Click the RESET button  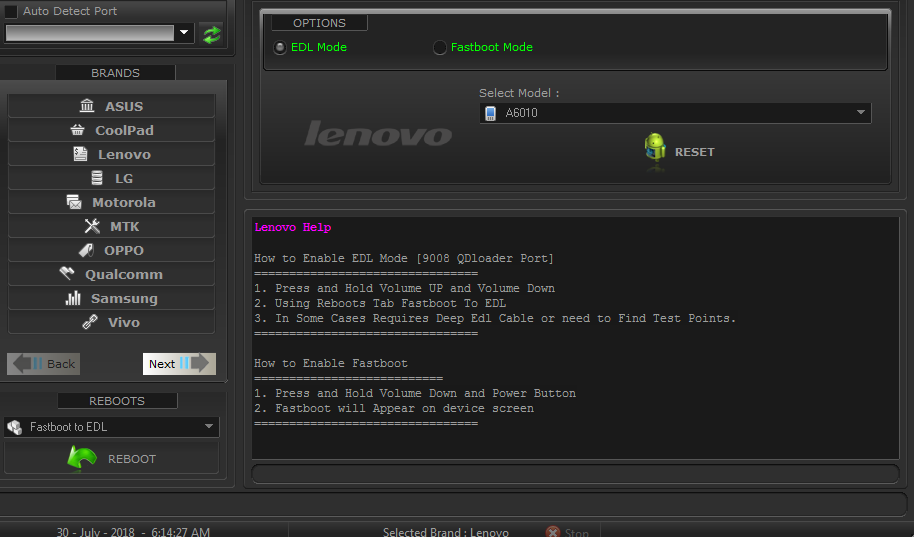pos(679,152)
